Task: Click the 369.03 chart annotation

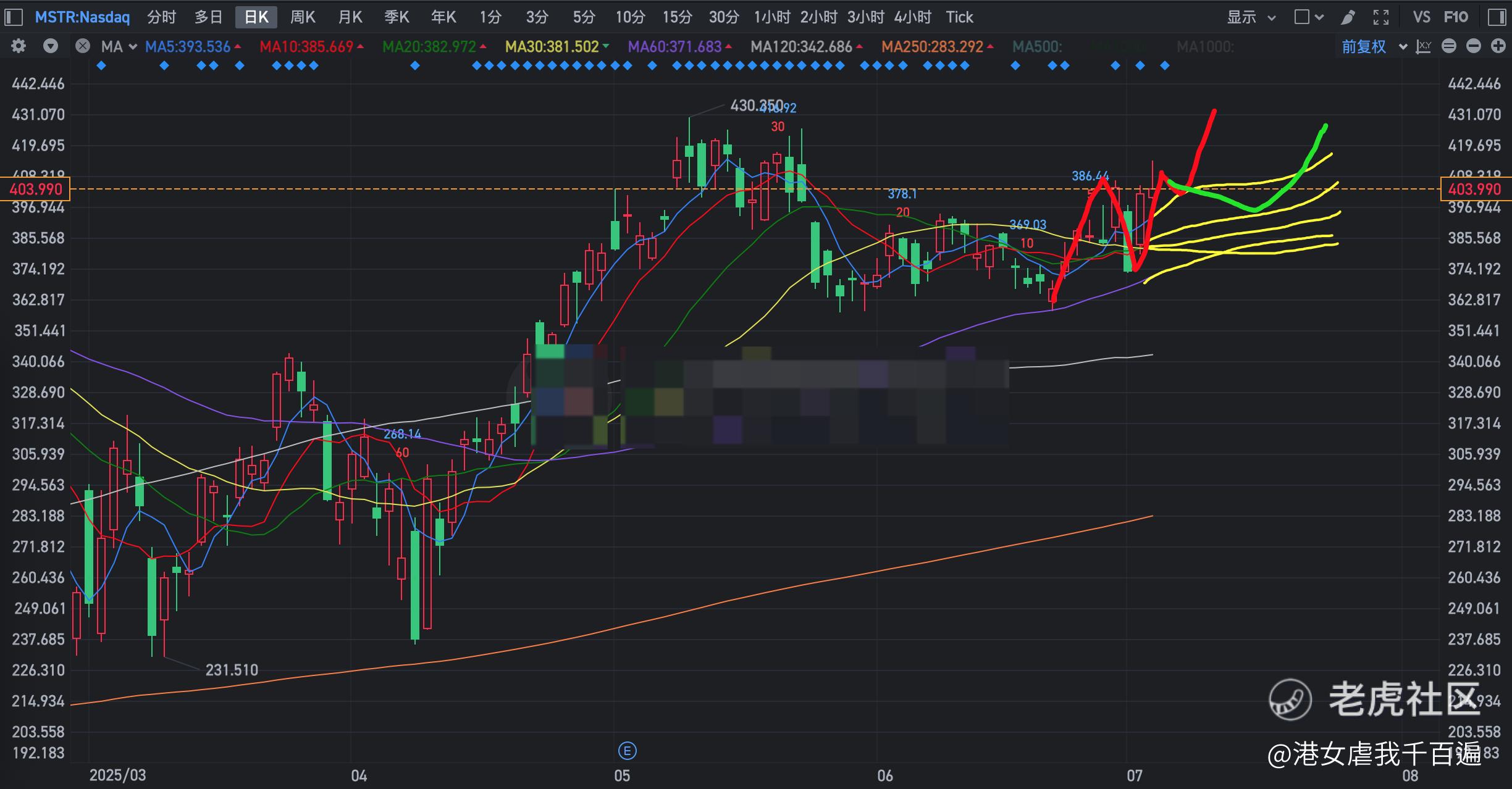Action: click(x=1028, y=224)
